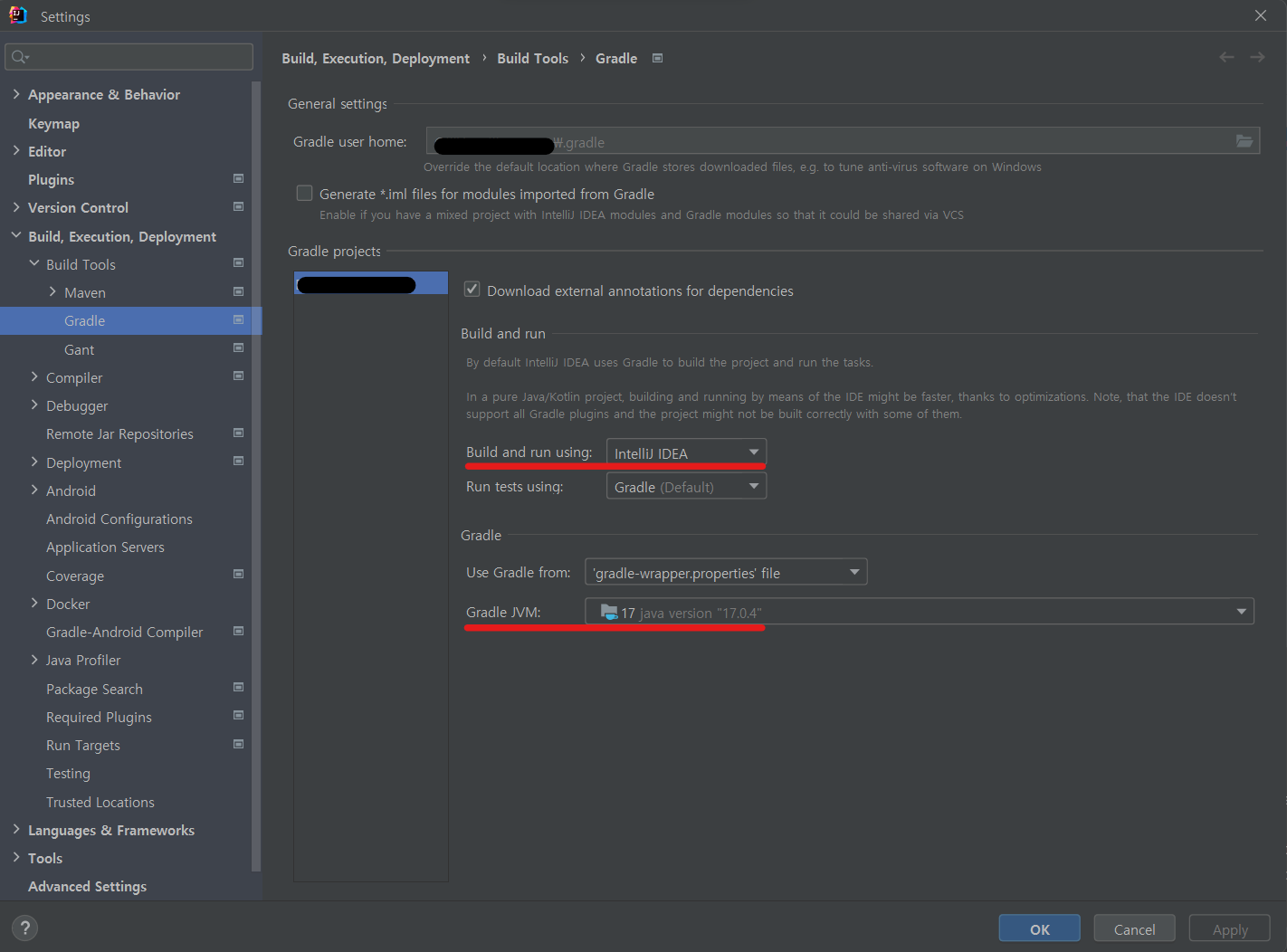Expand the Maven node
Viewport: 1287px width, 952px height.
point(52,291)
